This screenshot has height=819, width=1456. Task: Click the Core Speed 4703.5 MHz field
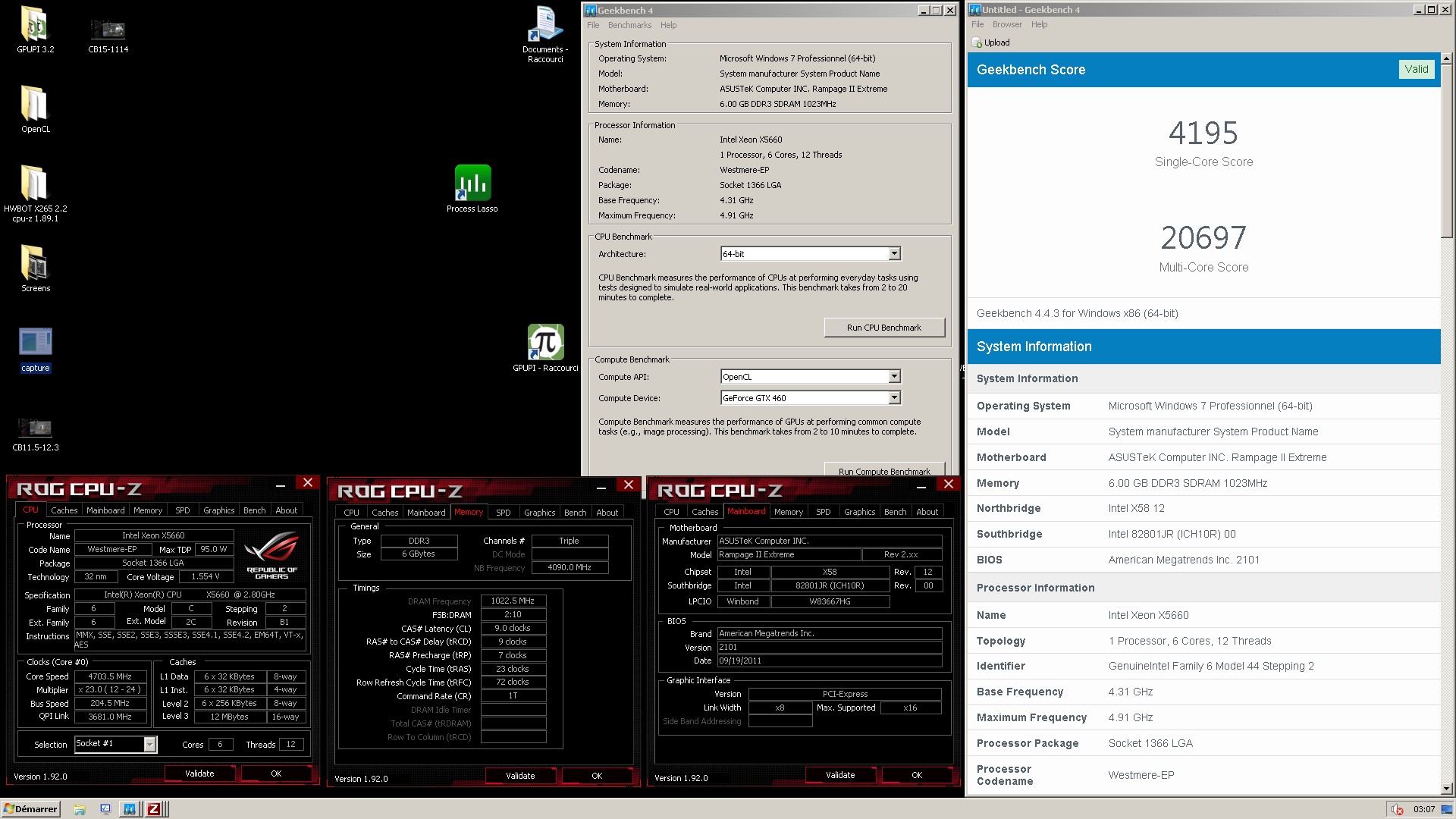click(x=110, y=676)
